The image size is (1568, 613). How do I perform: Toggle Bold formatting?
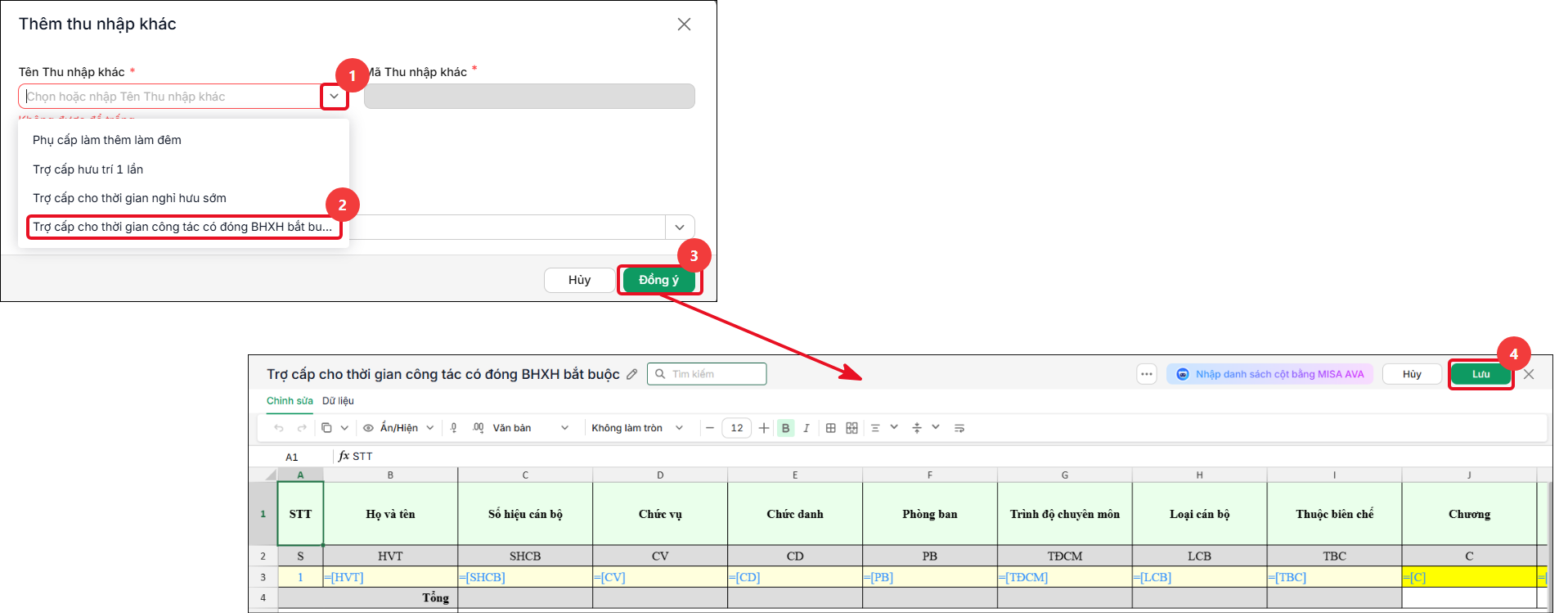point(785,428)
